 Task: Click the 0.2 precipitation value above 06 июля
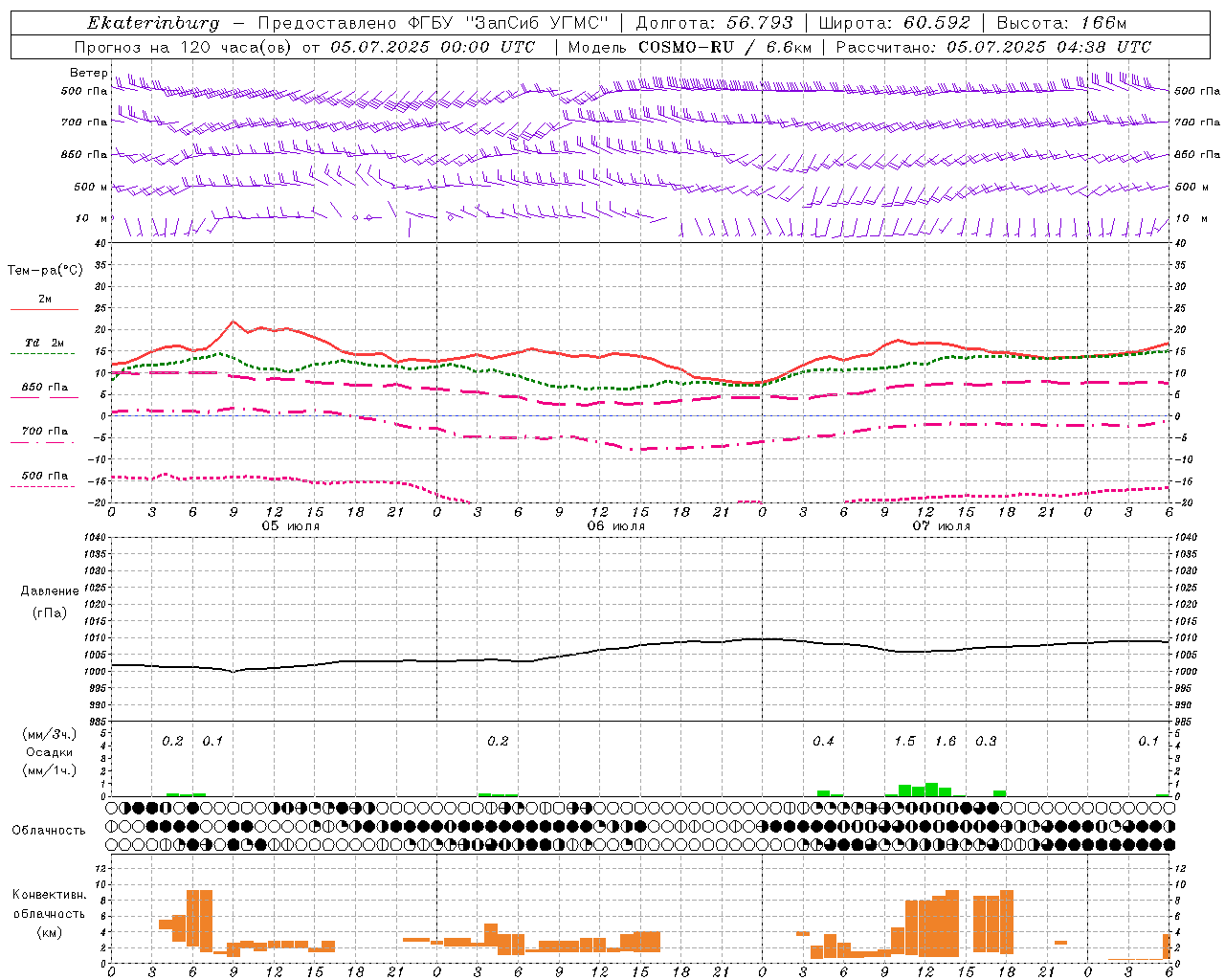[498, 742]
